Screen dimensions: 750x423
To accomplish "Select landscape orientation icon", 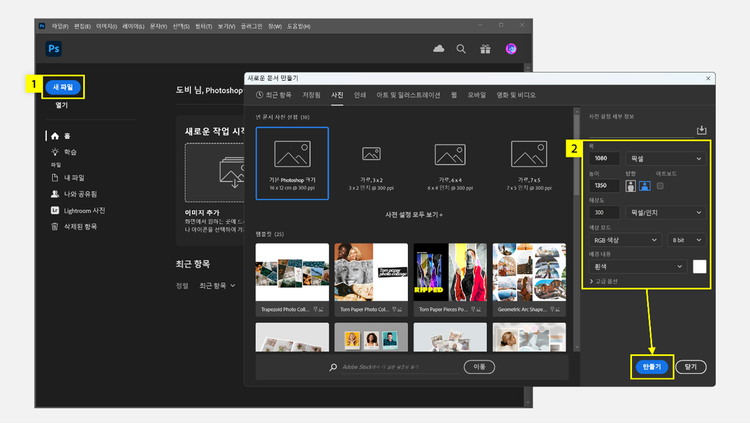I will 645,186.
